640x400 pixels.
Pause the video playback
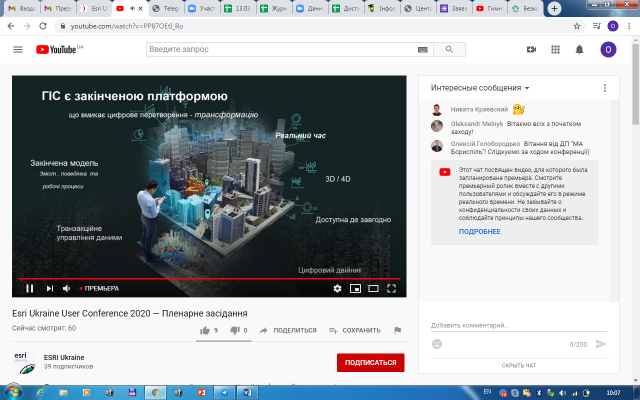[x=29, y=288]
